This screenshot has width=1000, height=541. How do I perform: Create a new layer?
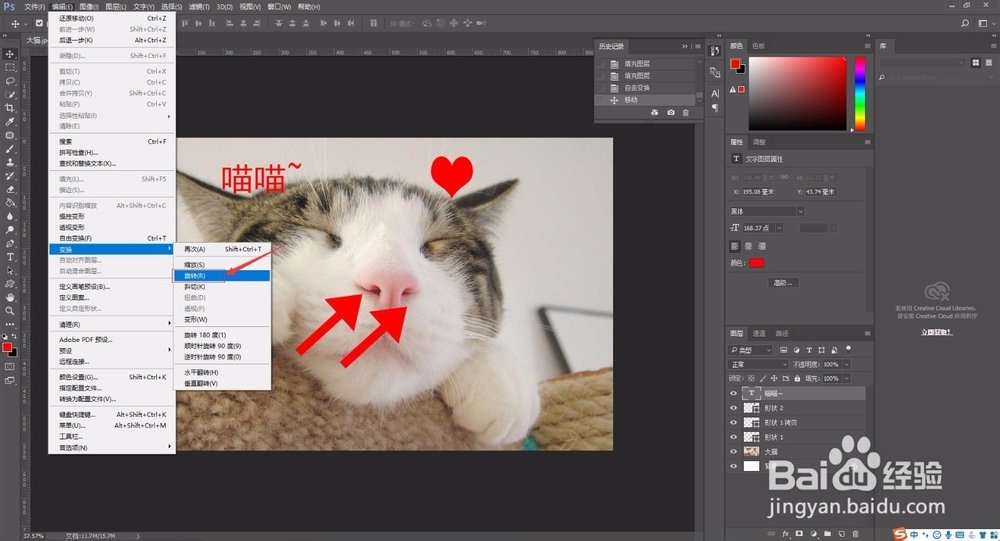tap(842, 533)
